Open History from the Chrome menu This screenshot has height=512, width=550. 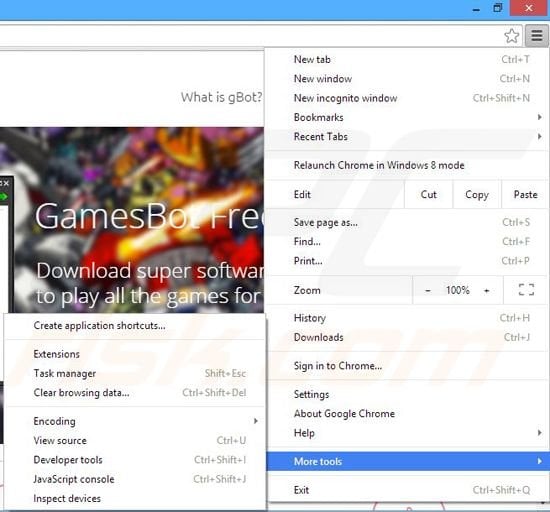click(407, 318)
